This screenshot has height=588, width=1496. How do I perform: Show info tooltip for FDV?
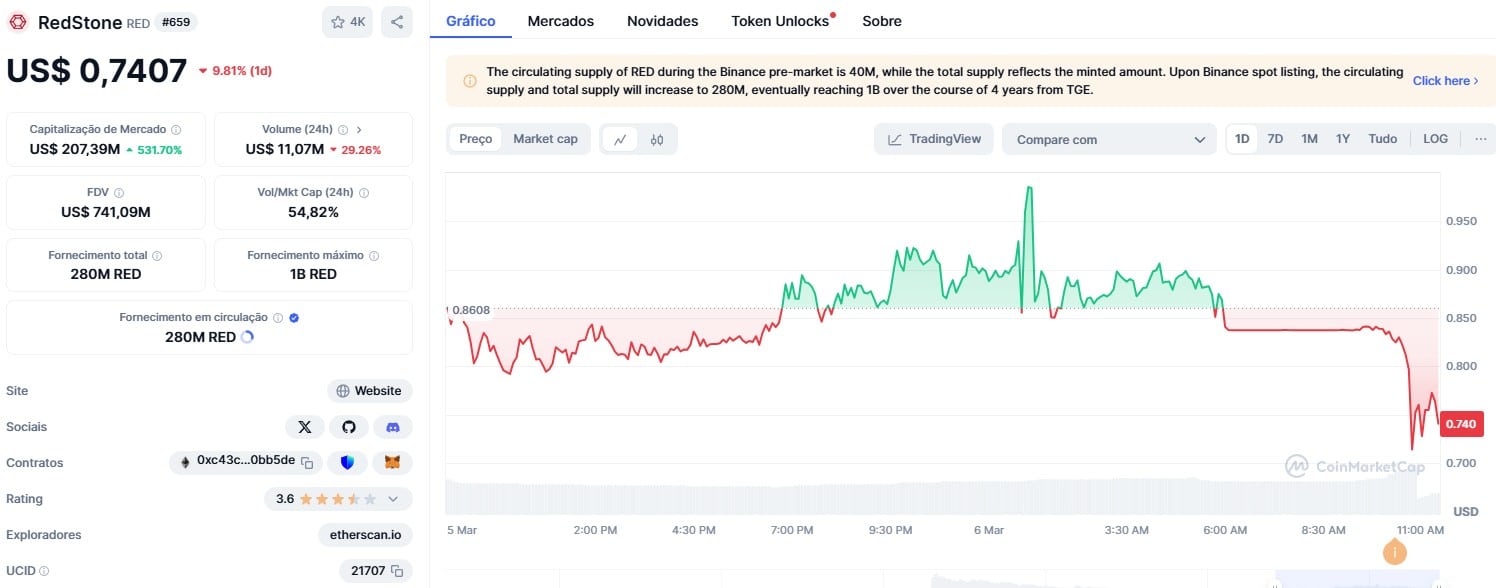pos(119,193)
